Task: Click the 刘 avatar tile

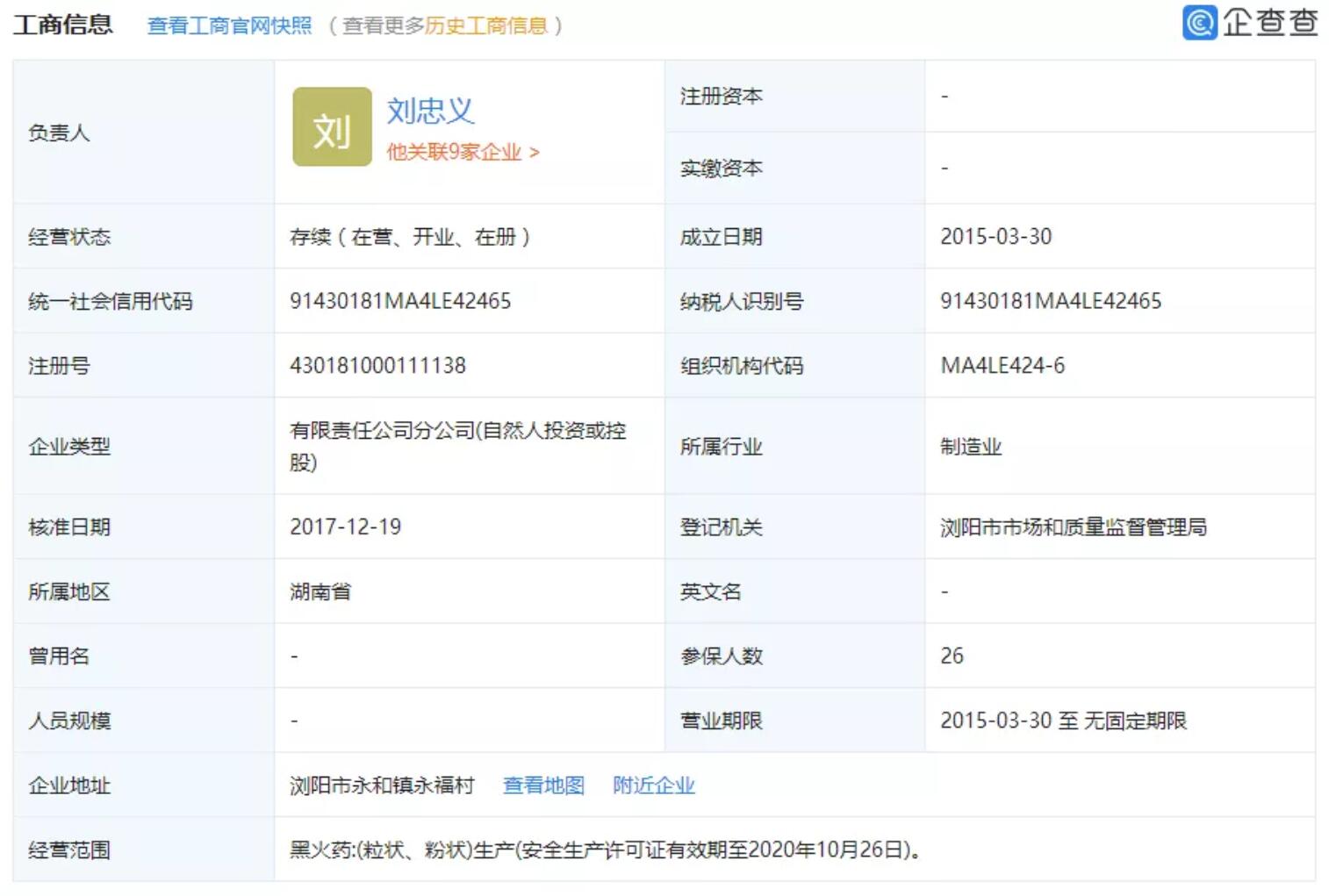Action: pos(332,127)
